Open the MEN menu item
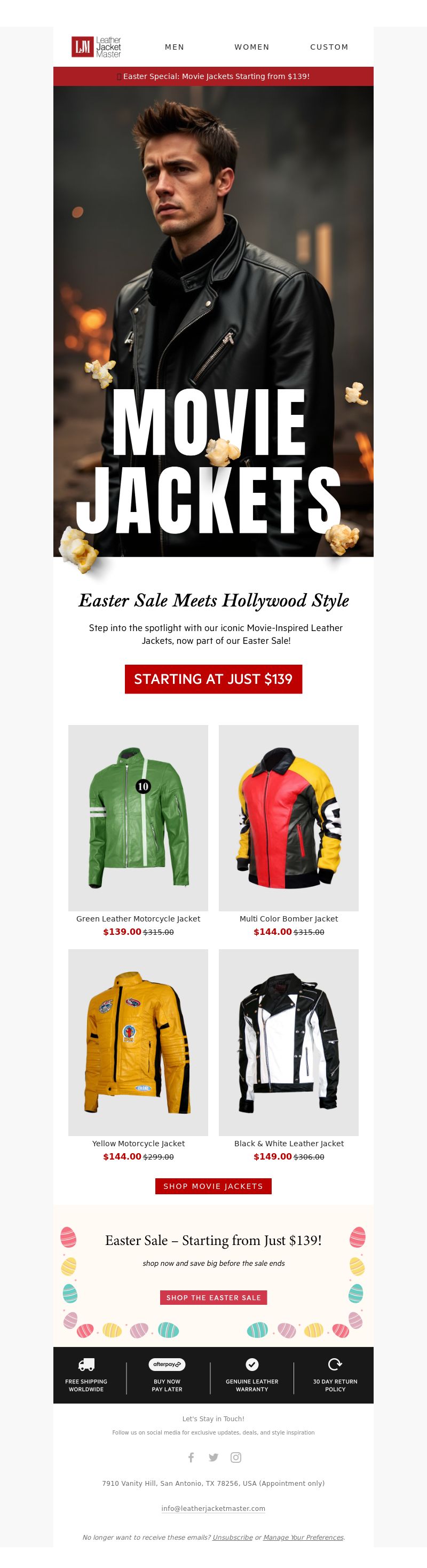Viewport: 427px width, 1568px height. point(175,47)
